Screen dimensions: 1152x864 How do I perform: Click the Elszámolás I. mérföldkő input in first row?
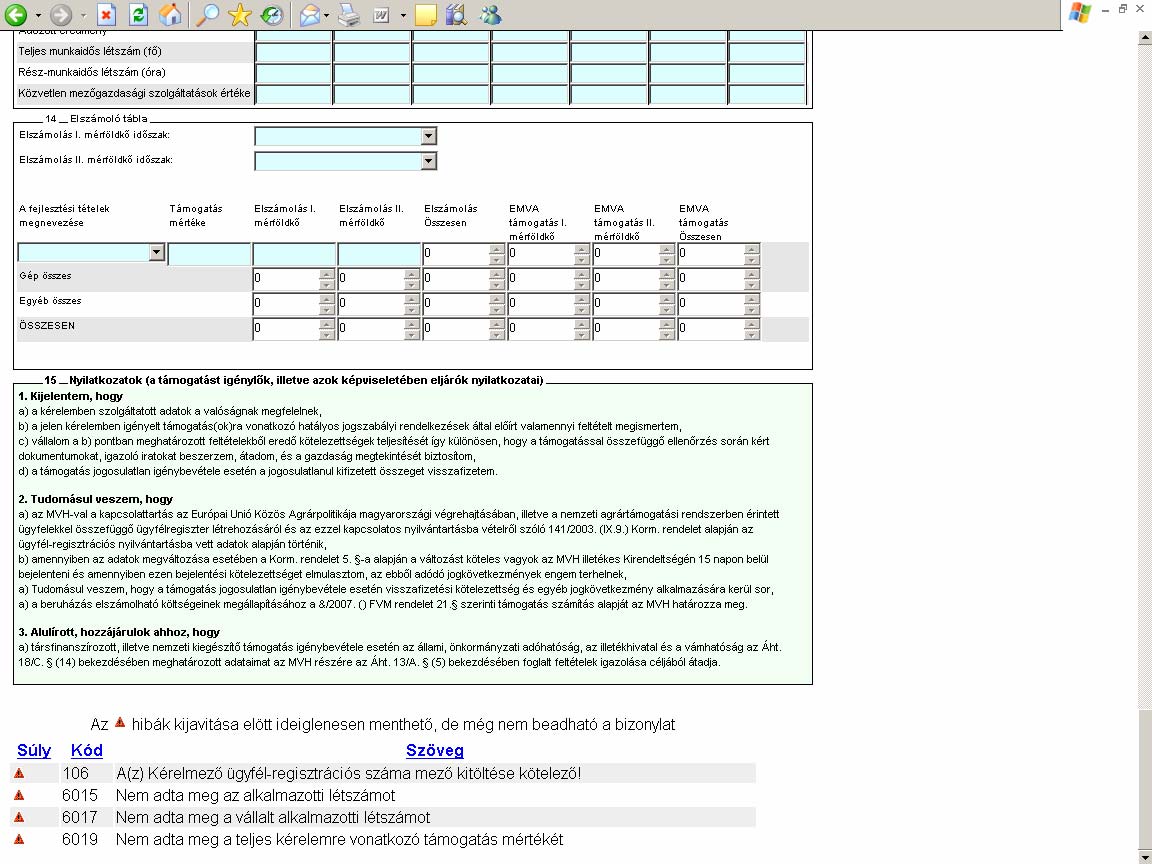[x=294, y=254]
